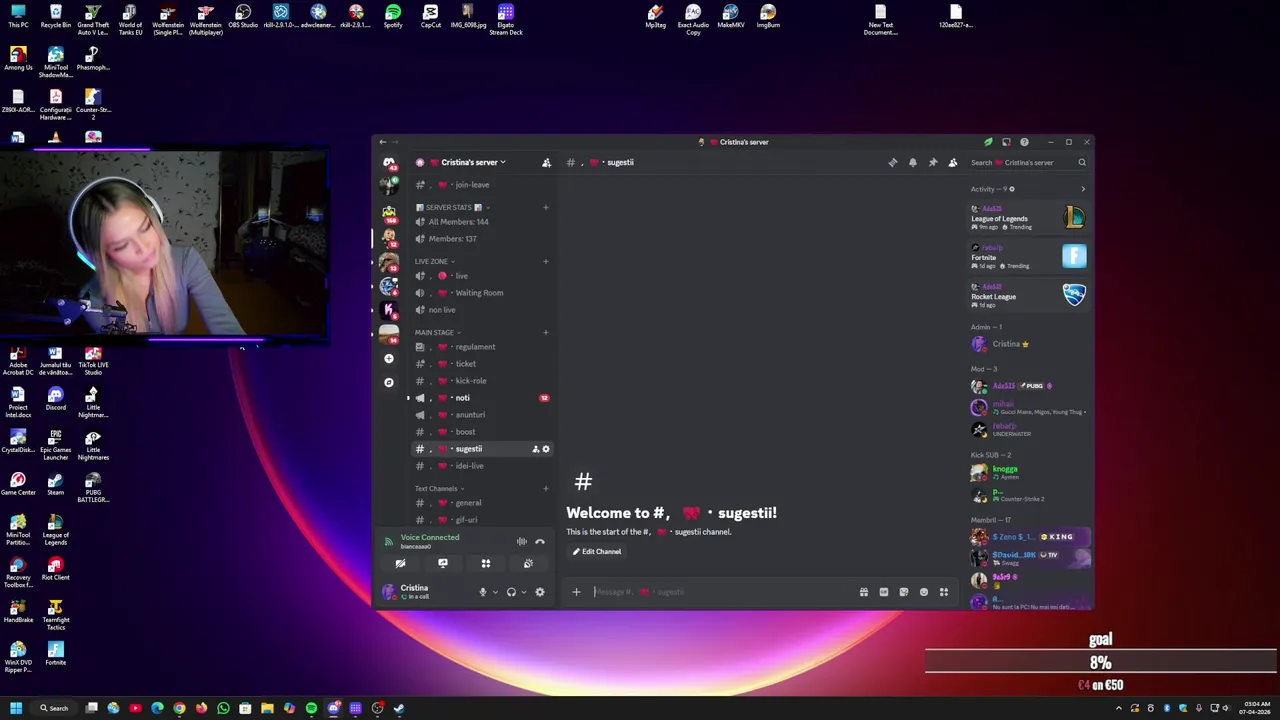Open the GIF picker in message bar

pos(884,592)
